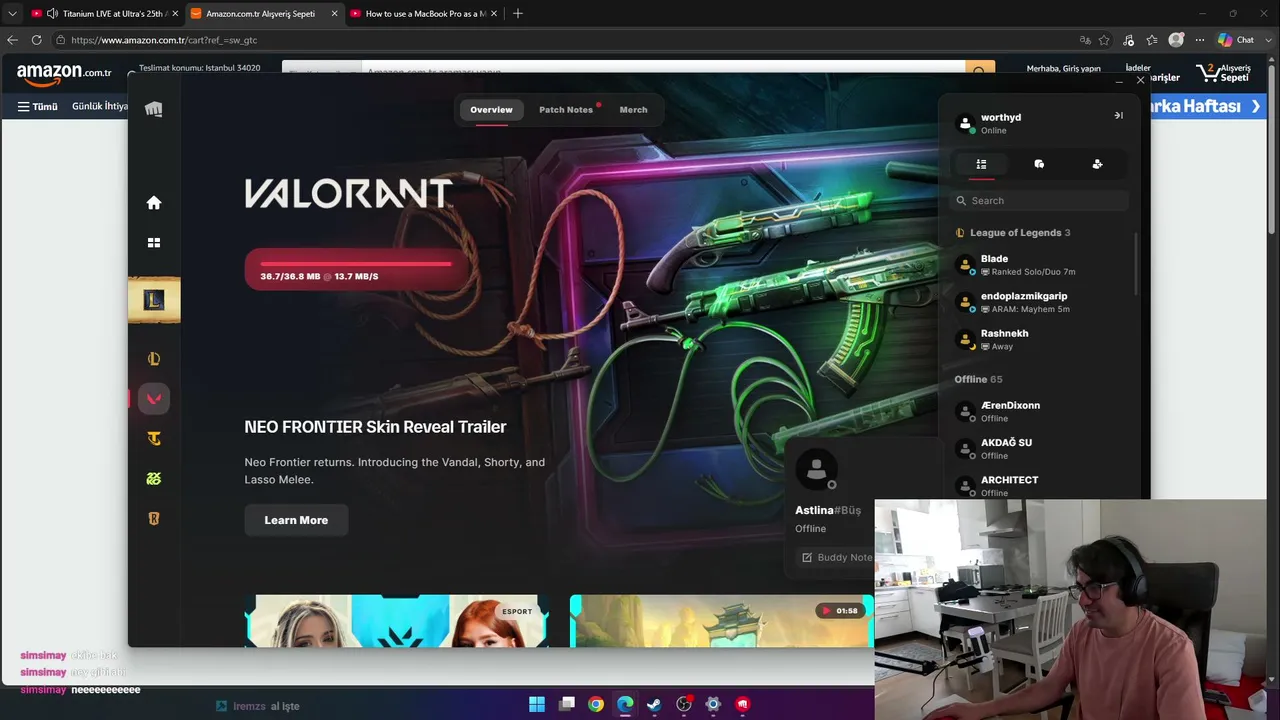The image size is (1280, 720).
Task: Open the Riot Client icon on the taskbar
Action: coord(742,705)
